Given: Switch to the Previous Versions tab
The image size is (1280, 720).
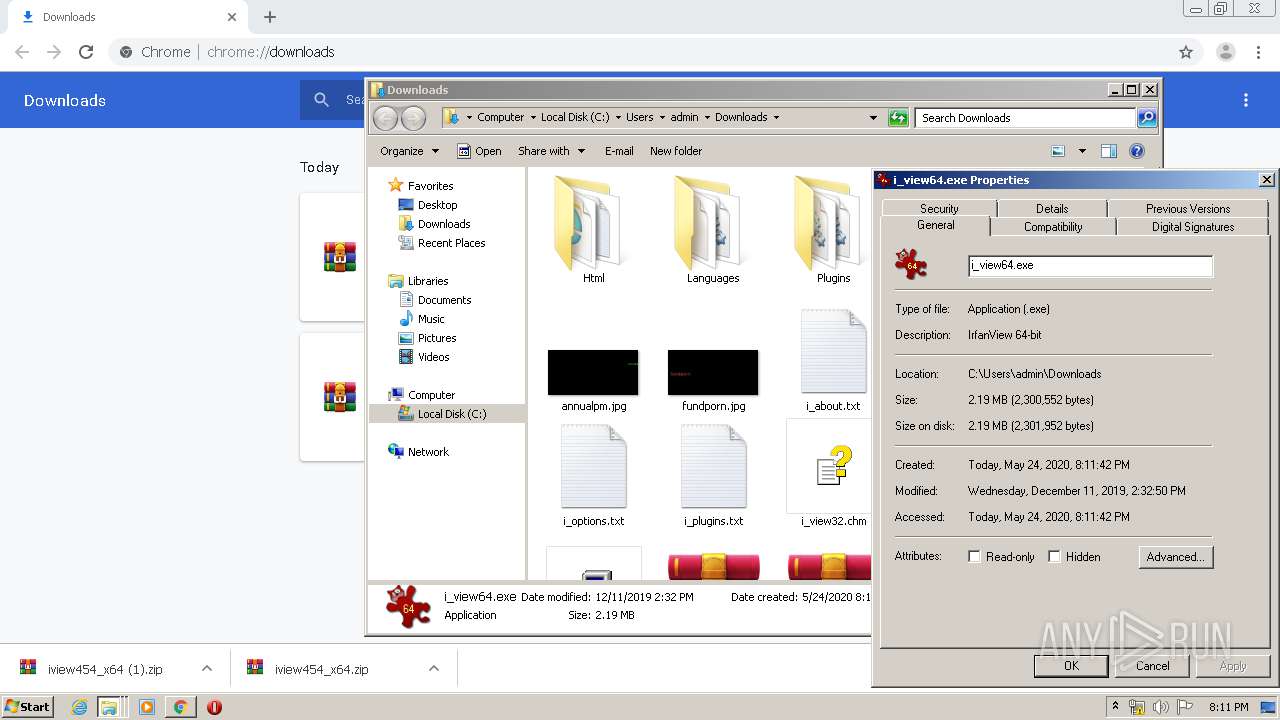Looking at the screenshot, I should click(1188, 208).
